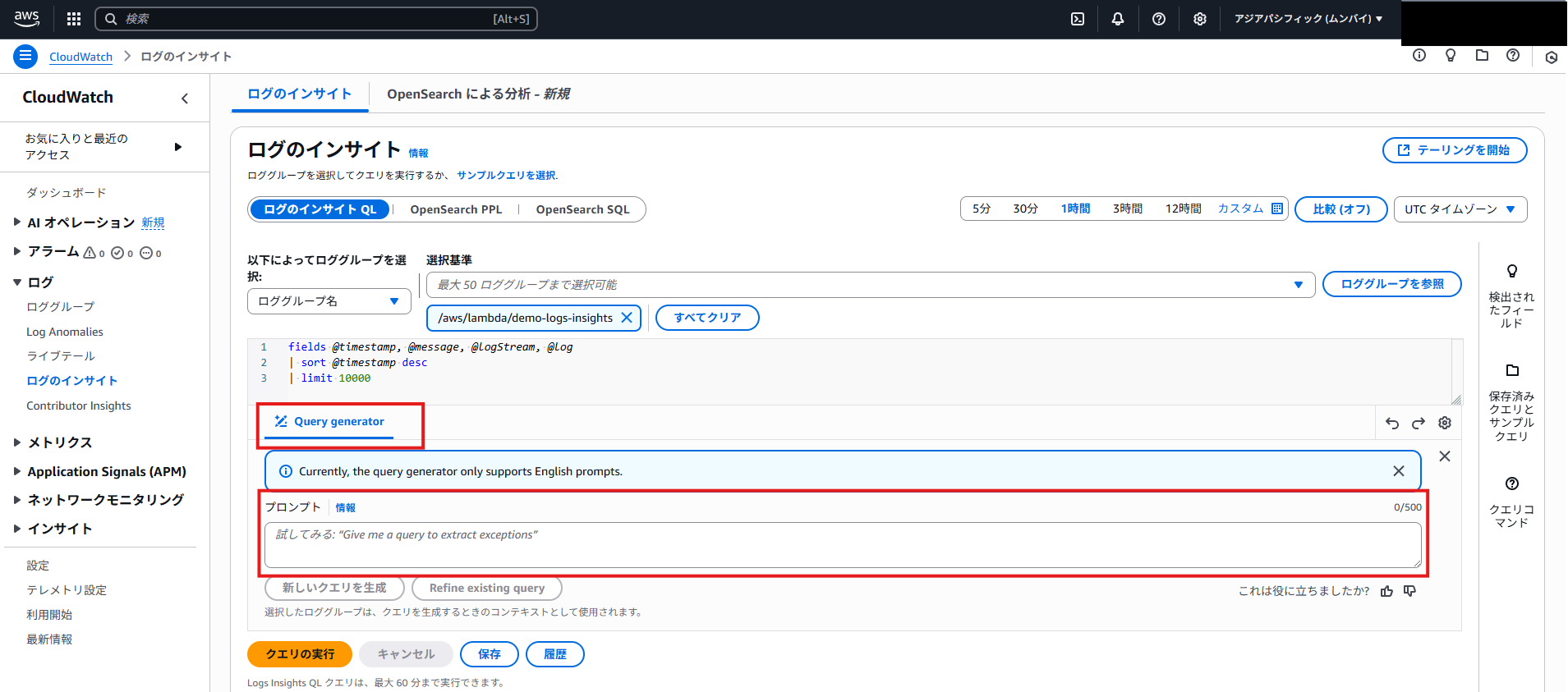1568x692 pixels.
Task: Dismiss the English prompts info banner
Action: (x=1399, y=471)
